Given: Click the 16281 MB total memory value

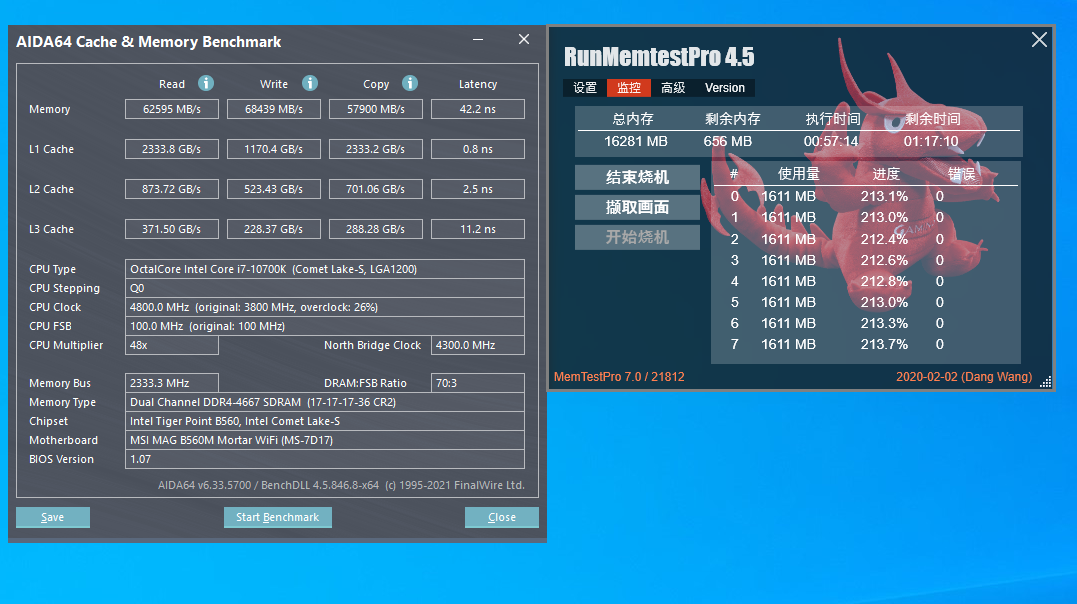Looking at the screenshot, I should coord(635,142).
